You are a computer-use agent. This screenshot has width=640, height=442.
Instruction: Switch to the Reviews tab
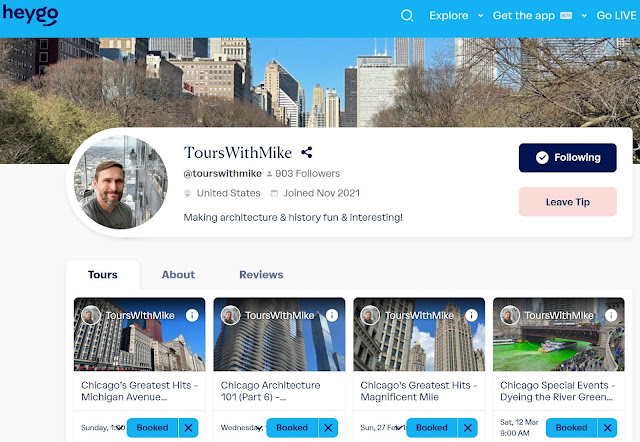coord(261,275)
